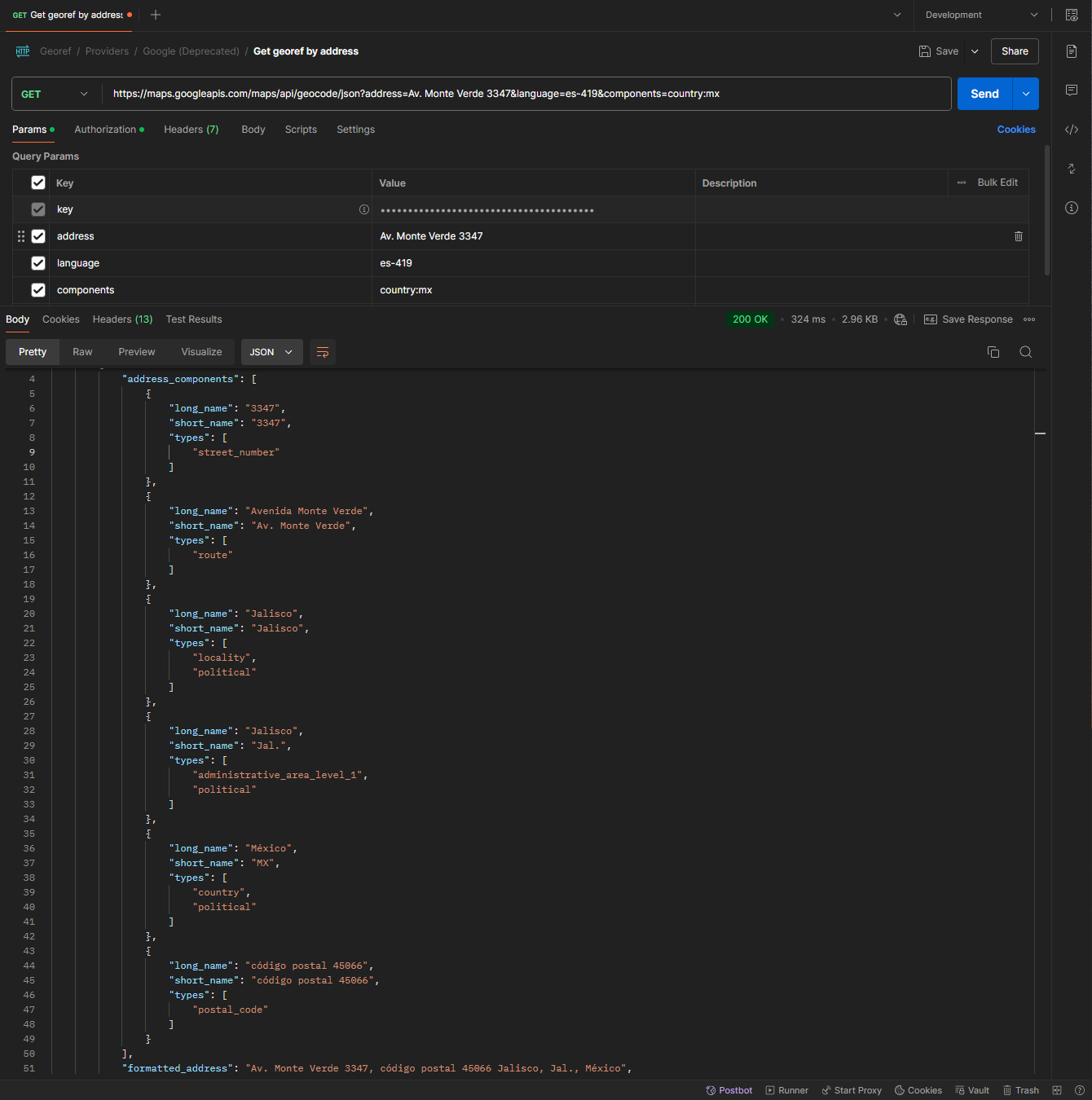Switch to the Authorization tab
This screenshot has width=1092, height=1100.
pyautogui.click(x=105, y=130)
